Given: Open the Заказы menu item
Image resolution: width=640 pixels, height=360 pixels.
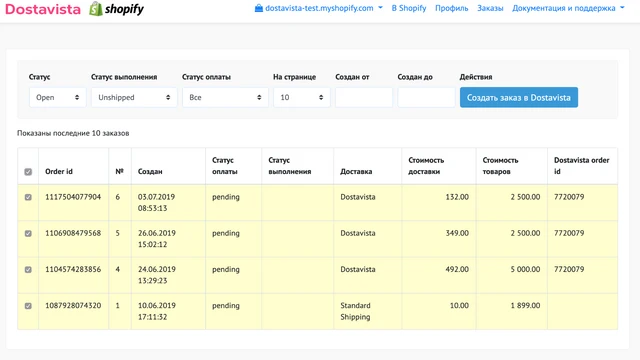Looking at the screenshot, I should click(490, 8).
